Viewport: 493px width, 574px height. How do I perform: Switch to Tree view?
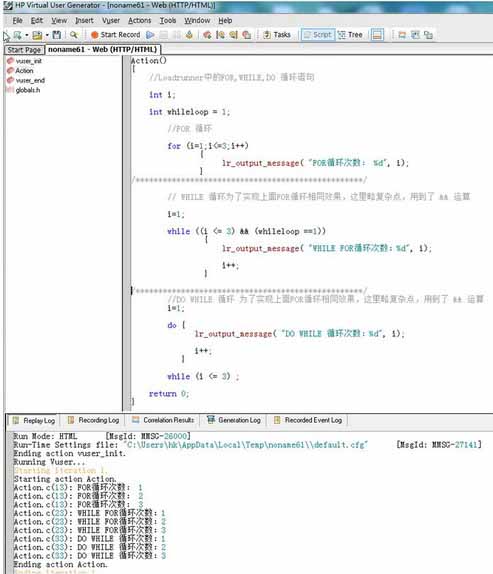click(350, 35)
